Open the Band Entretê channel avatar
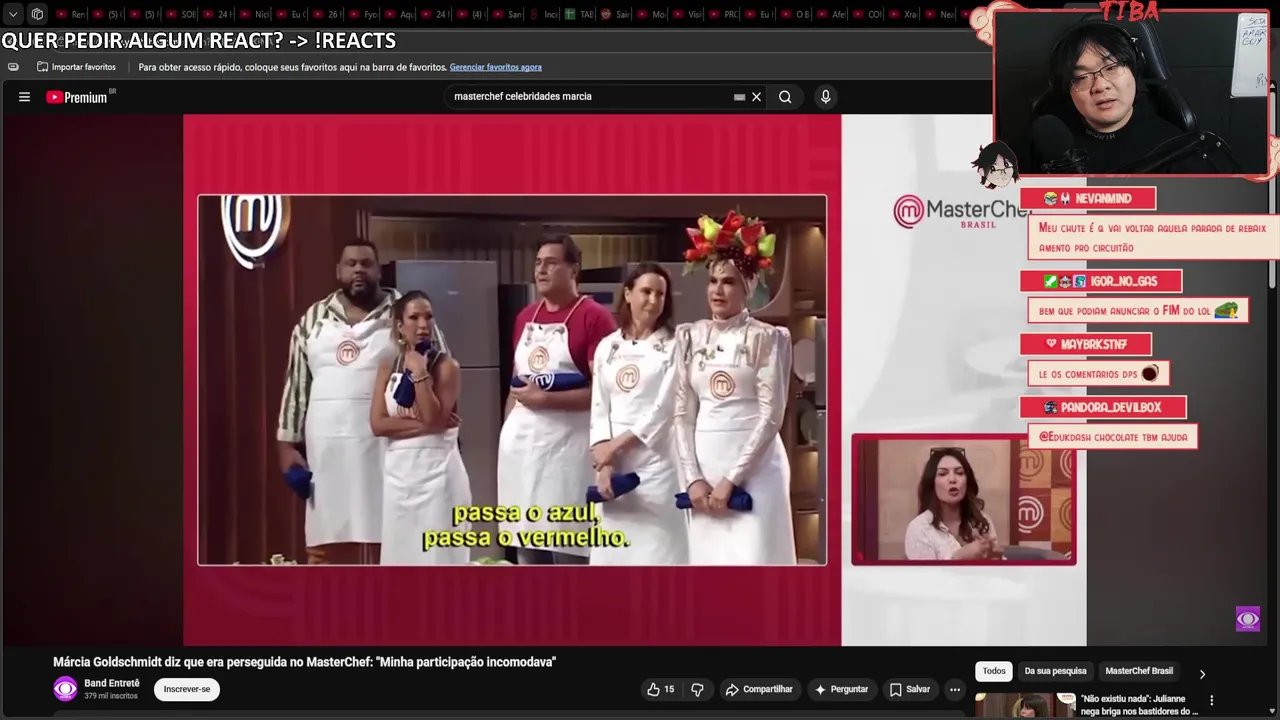1280x720 pixels. tap(65, 689)
